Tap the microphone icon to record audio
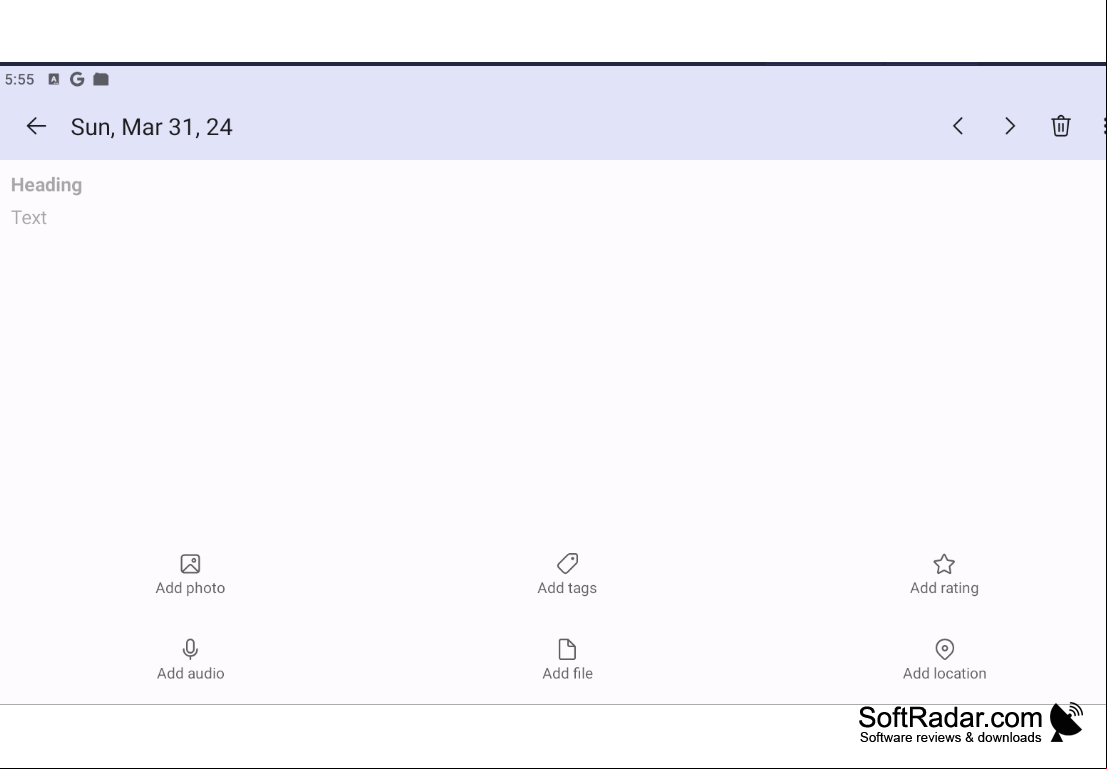This screenshot has height=769, width=1107. tap(190, 649)
